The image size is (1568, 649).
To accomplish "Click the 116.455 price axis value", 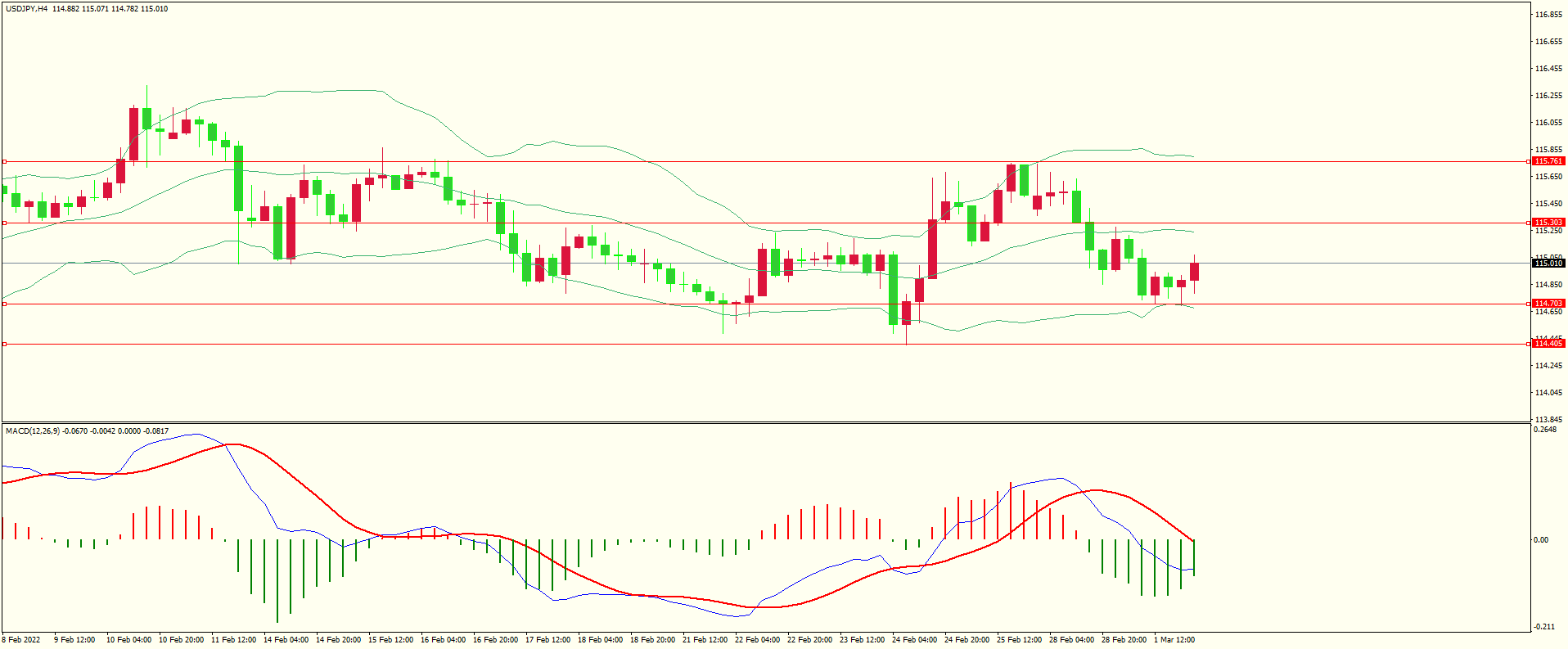I will 1548,69.
